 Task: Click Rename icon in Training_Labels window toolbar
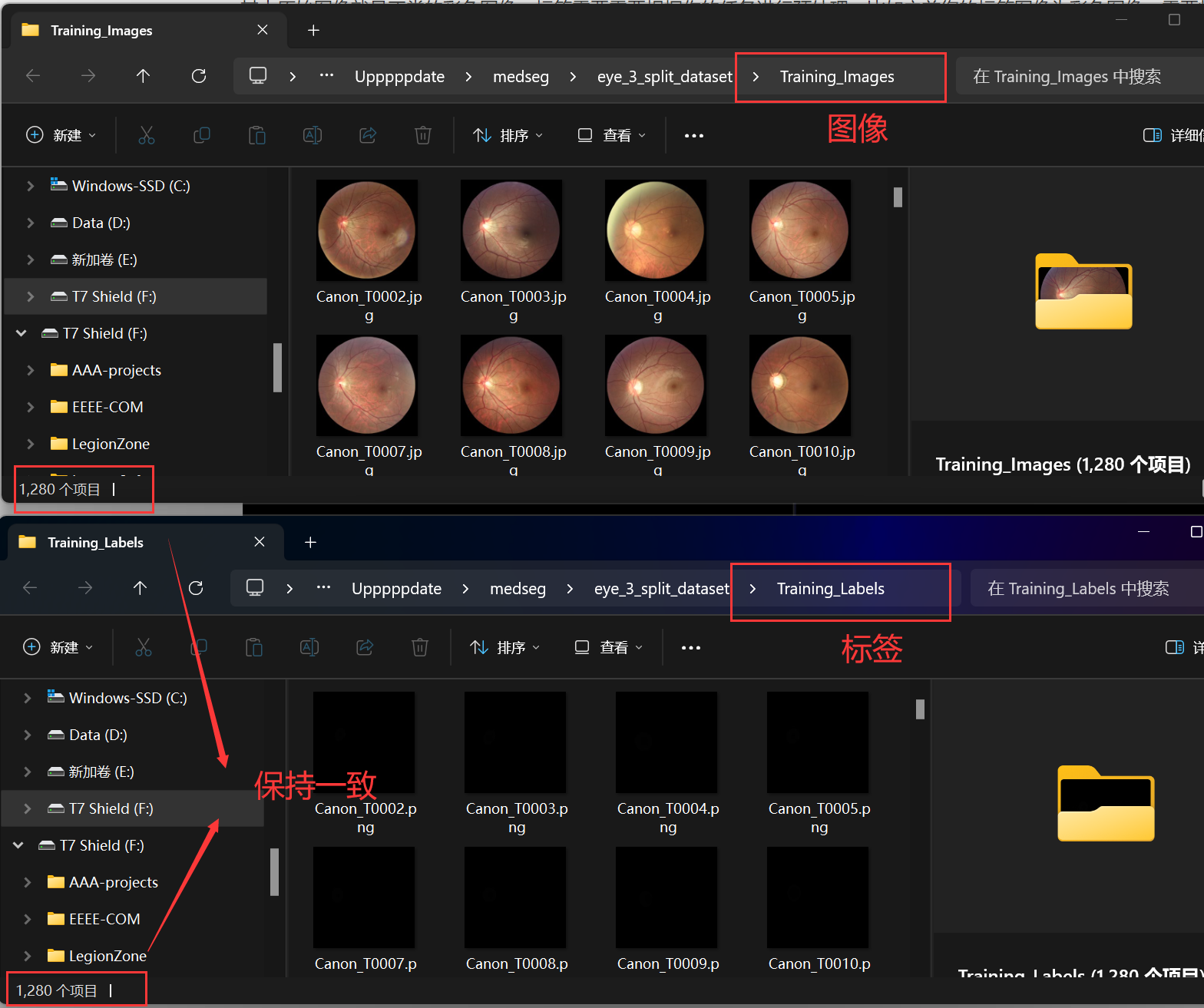point(309,647)
